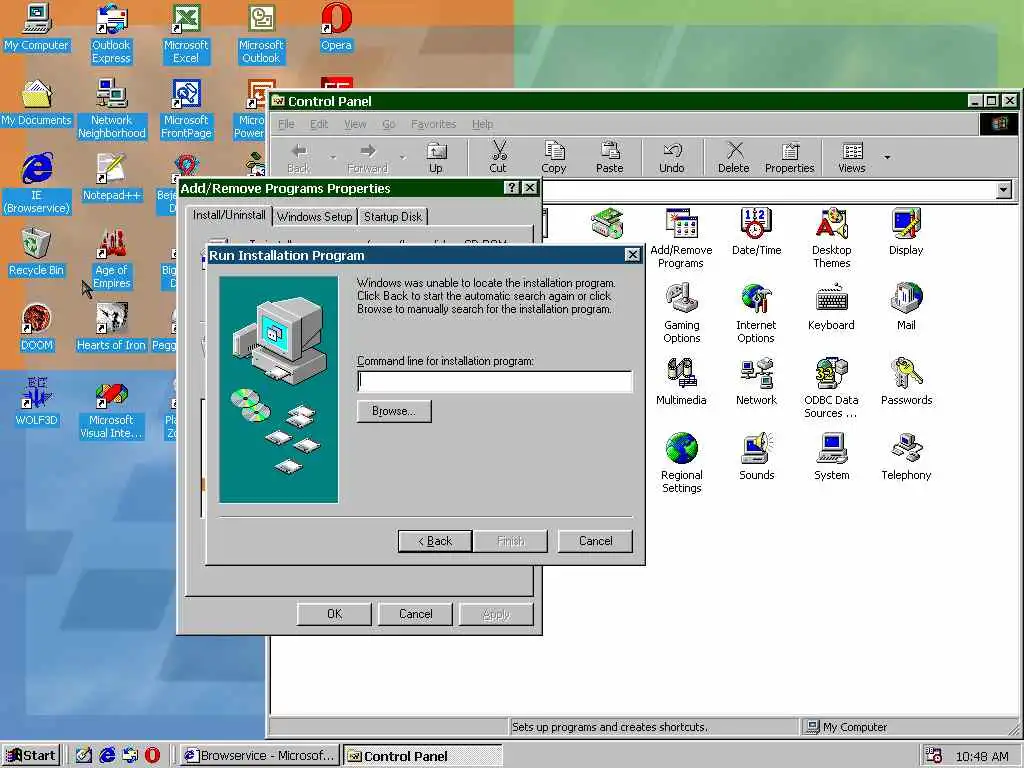Select the My Computer desktop icon
The width and height of the screenshot is (1024, 768).
[36, 27]
